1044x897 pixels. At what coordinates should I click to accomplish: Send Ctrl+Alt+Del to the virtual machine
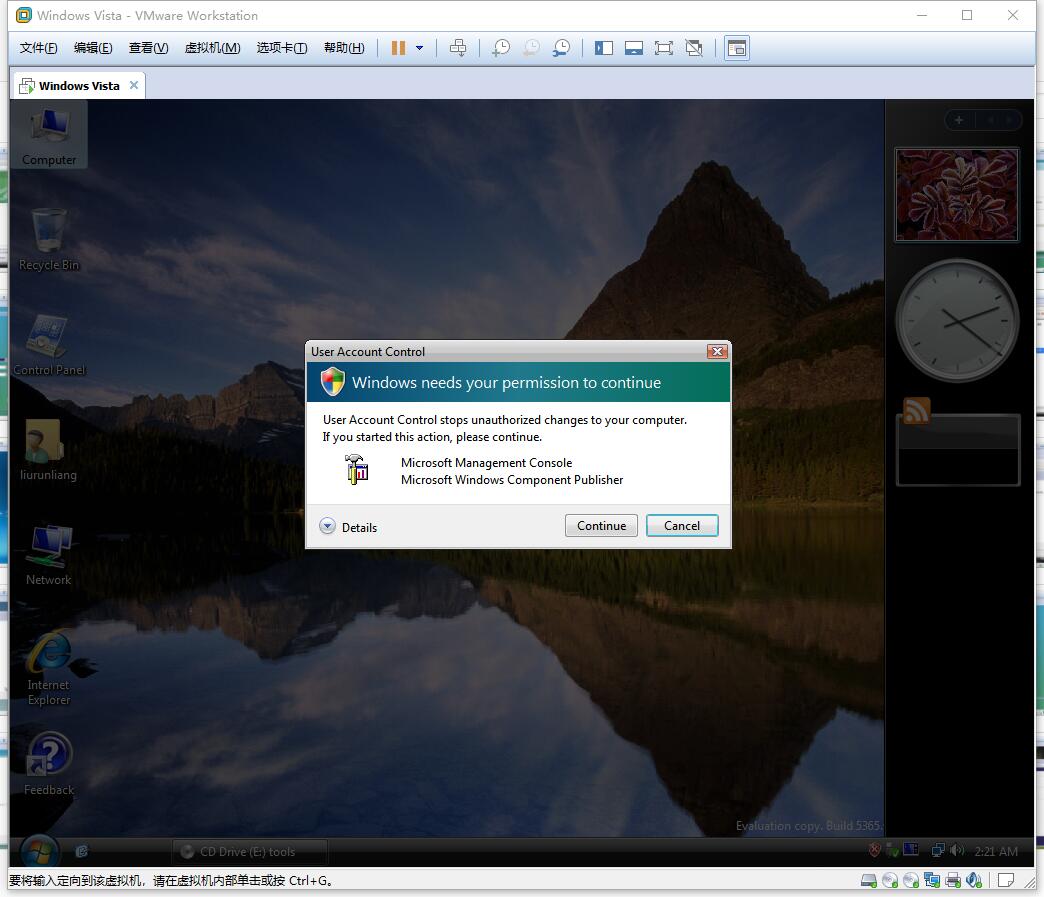pos(458,48)
